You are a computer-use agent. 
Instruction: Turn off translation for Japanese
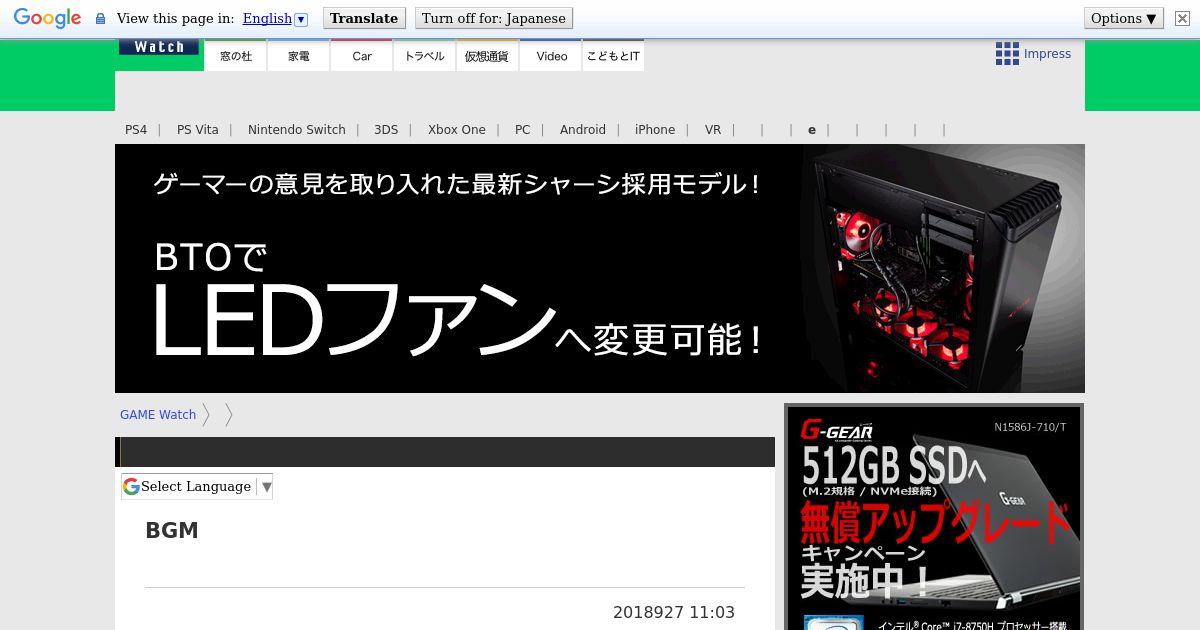(x=493, y=18)
